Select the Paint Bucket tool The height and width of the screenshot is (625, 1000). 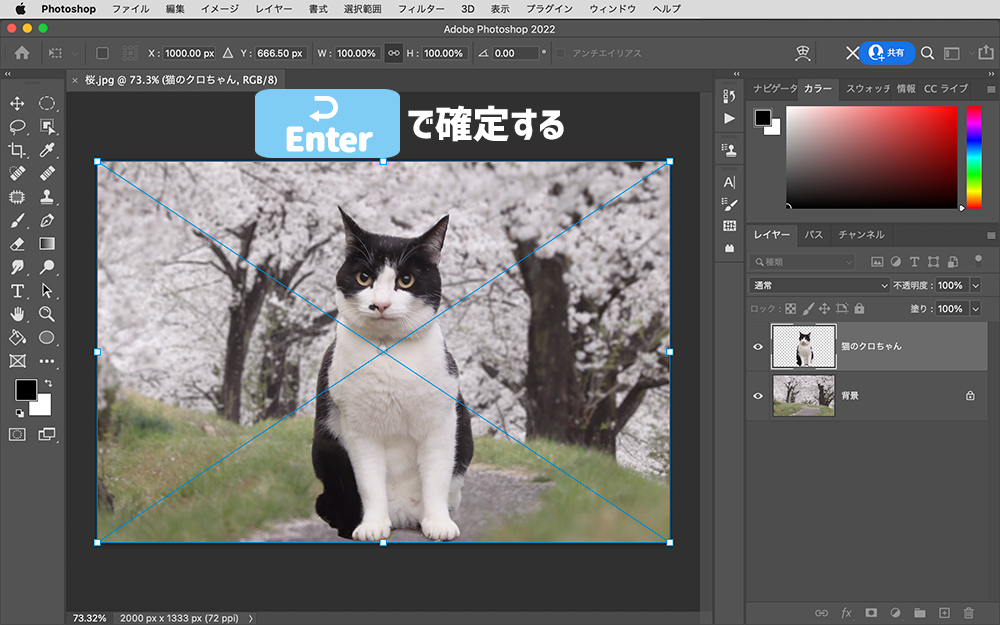click(17, 337)
